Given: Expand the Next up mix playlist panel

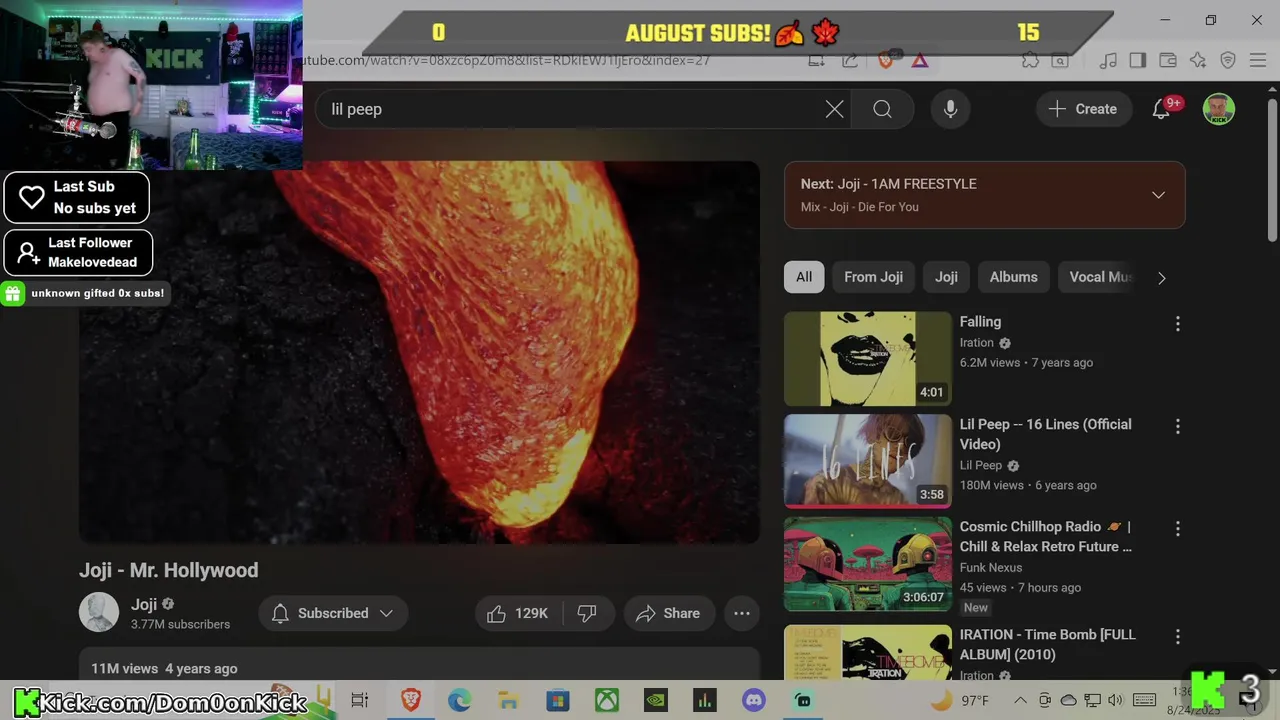Looking at the screenshot, I should pos(1158,195).
